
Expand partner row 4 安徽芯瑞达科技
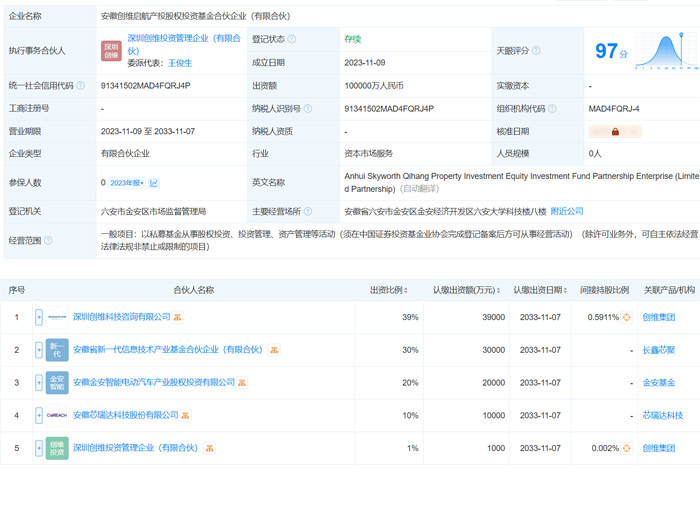(x=39, y=415)
